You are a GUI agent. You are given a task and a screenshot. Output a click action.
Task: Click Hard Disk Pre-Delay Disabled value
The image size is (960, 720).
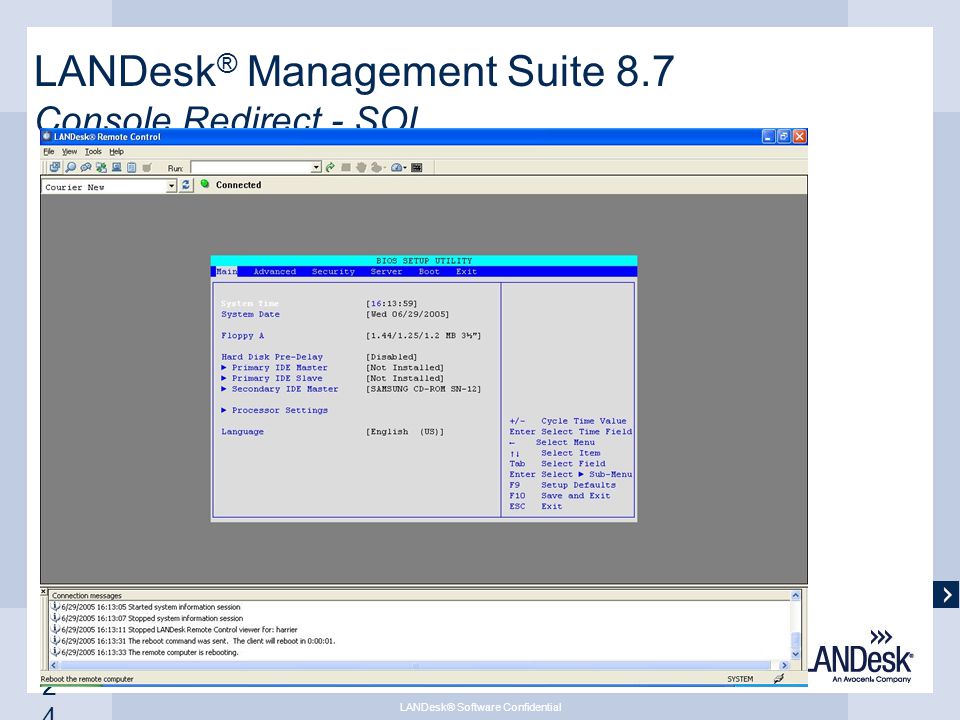[392, 357]
